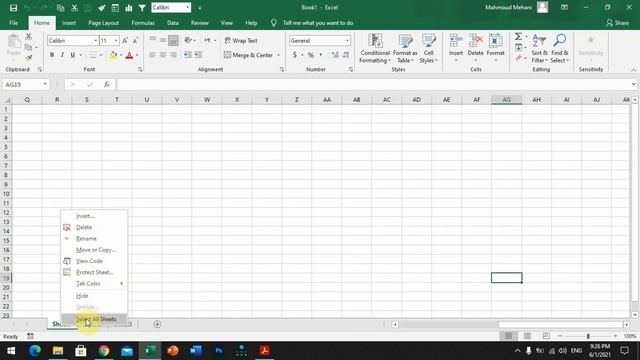Click the formula bar input
The image size is (640, 360).
point(373,84)
